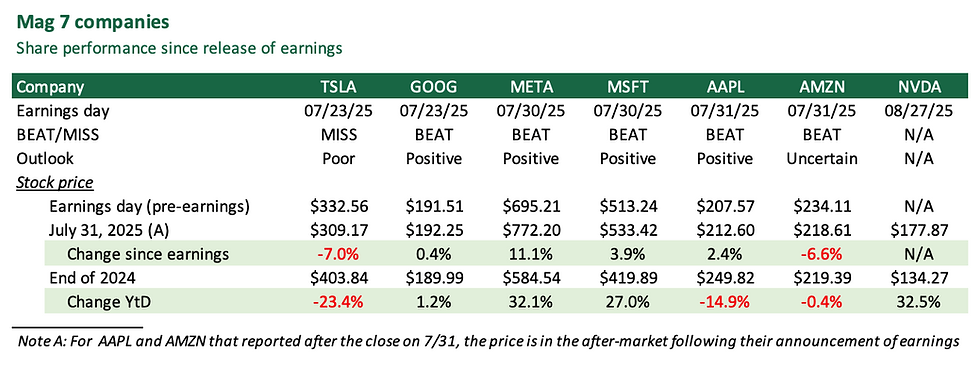
Task: Click the GOOG column header
Action: (x=432, y=86)
